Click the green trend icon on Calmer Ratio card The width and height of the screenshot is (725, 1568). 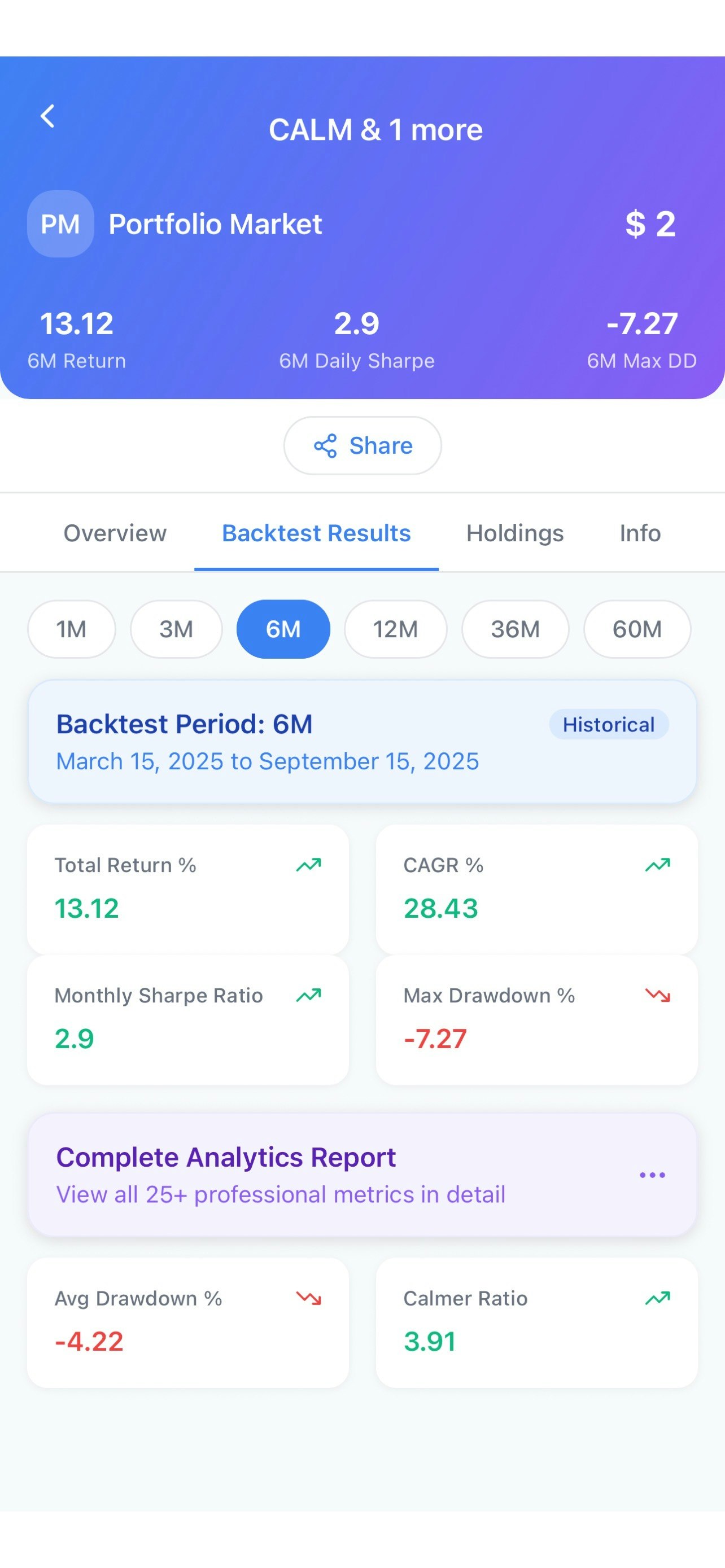657,1298
